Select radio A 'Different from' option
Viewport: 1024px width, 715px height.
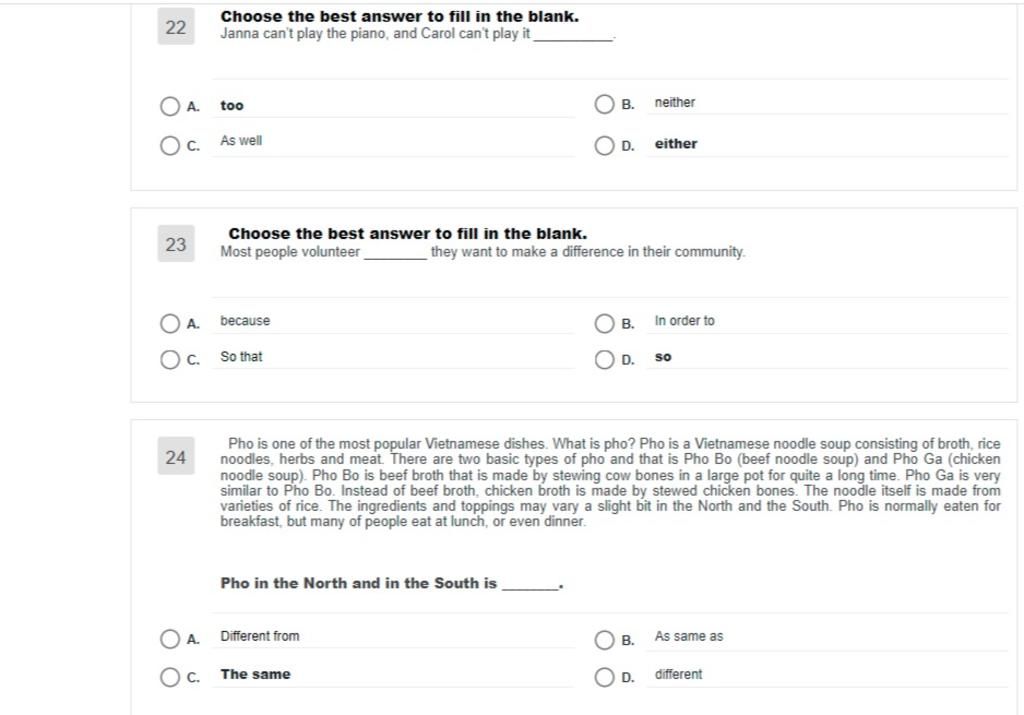[x=170, y=639]
